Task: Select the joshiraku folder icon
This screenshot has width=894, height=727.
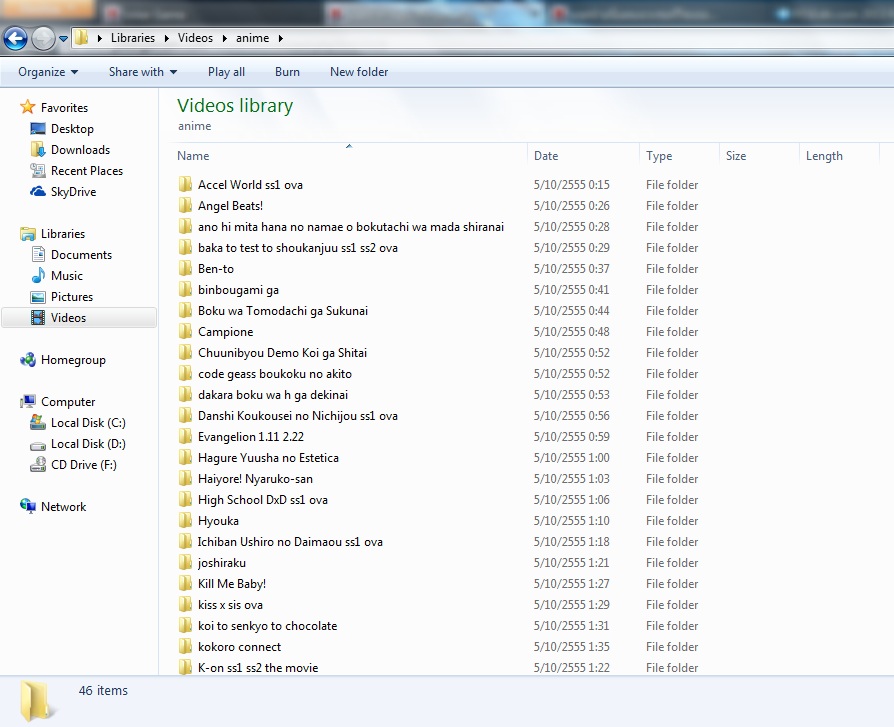Action: click(x=185, y=562)
